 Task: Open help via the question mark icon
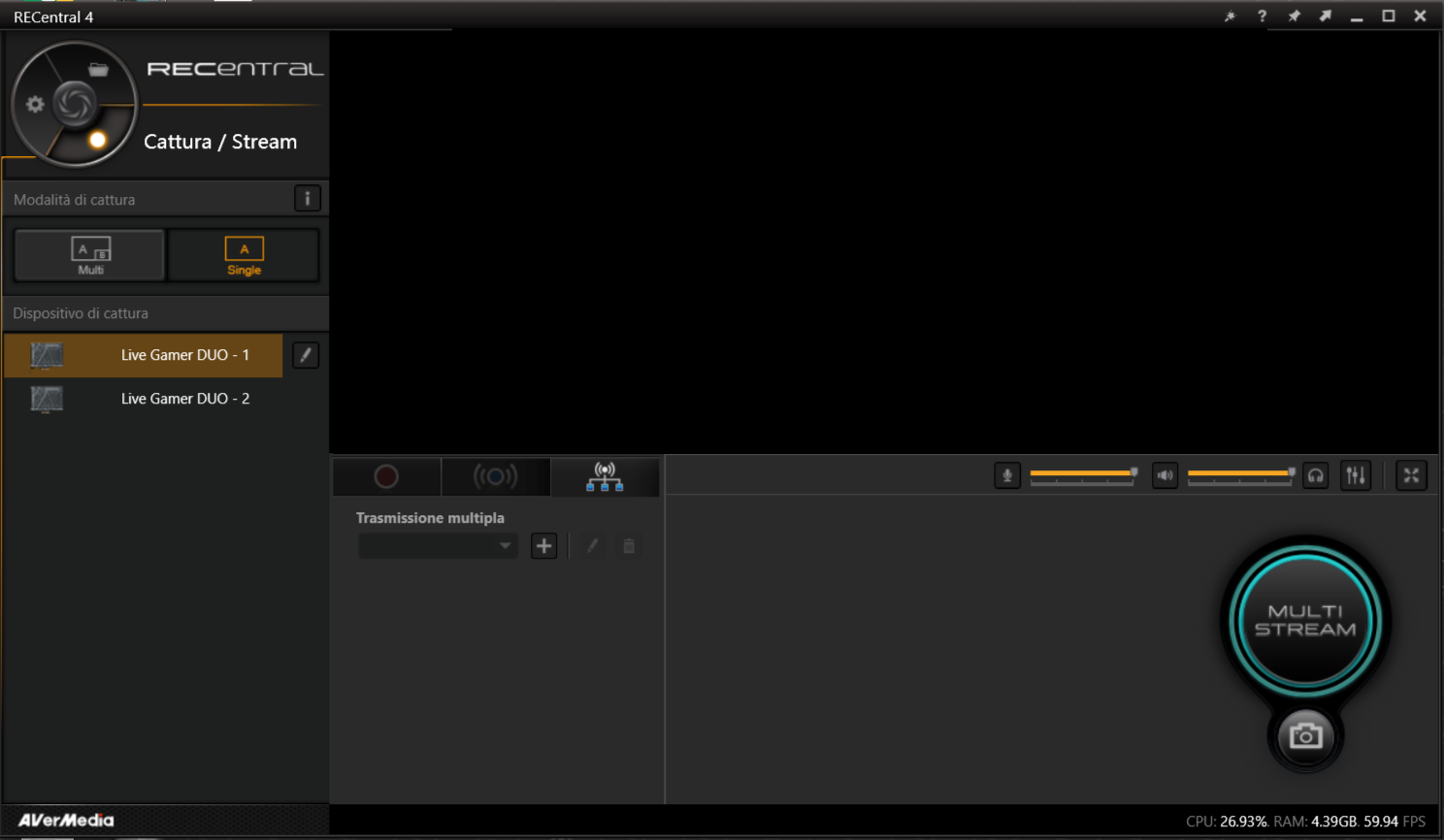coord(1262,16)
